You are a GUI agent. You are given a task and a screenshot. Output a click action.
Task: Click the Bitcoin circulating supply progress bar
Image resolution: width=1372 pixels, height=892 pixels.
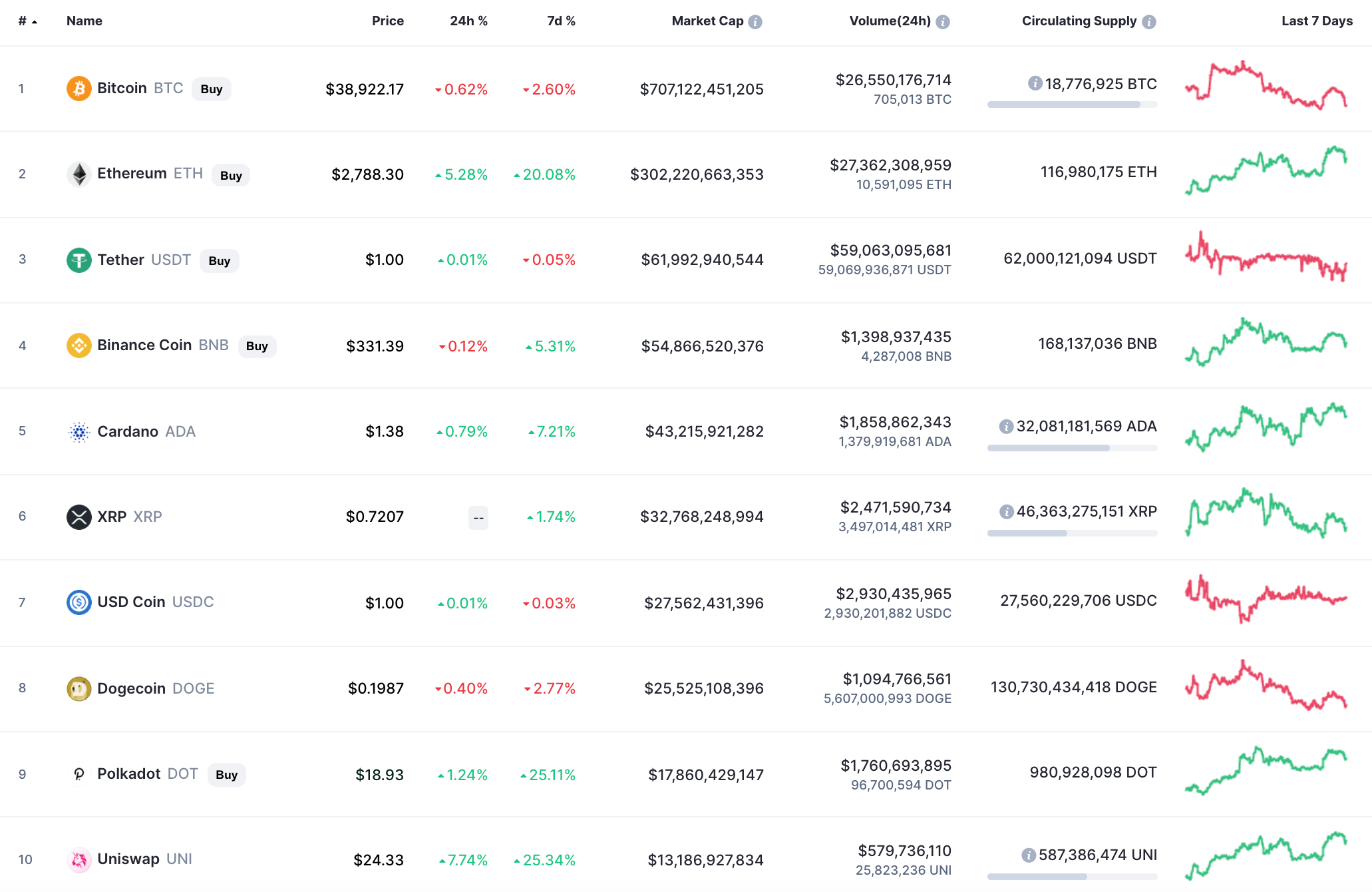point(1073,105)
